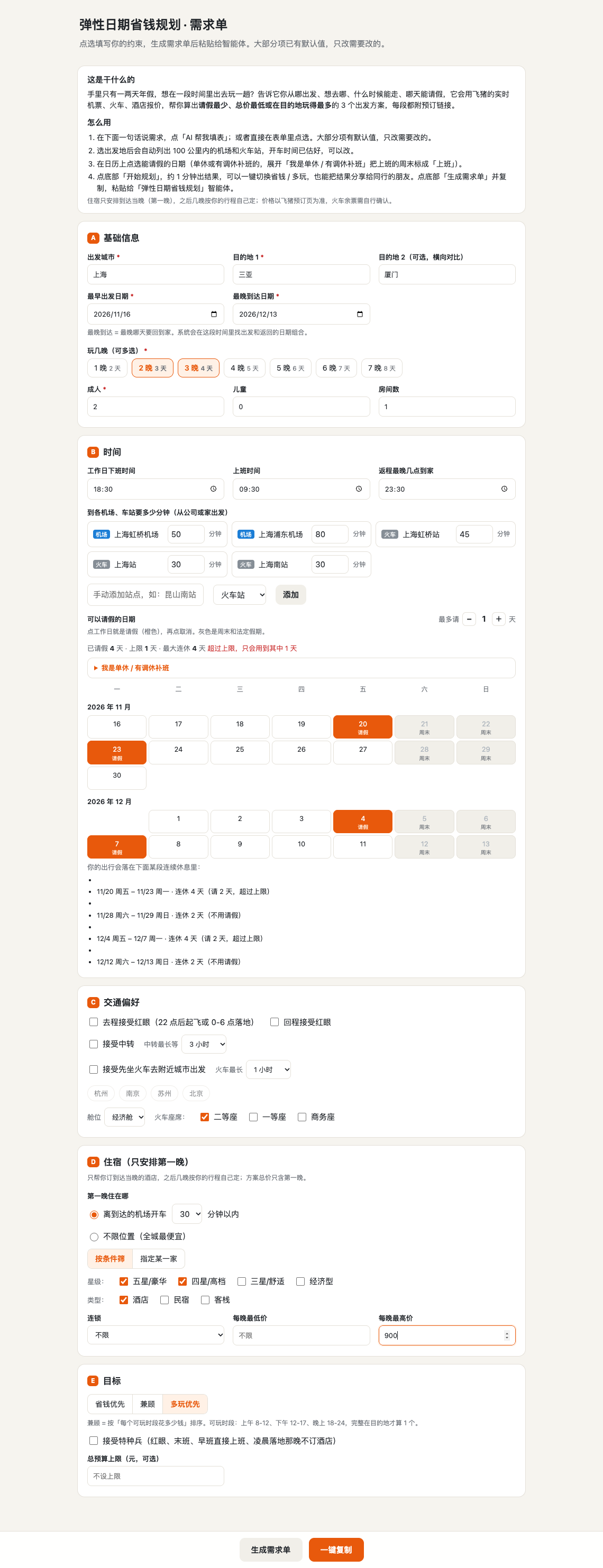This screenshot has height=1568, width=603.
Task: Click 手动添加站点 input field
Action: coord(145,595)
